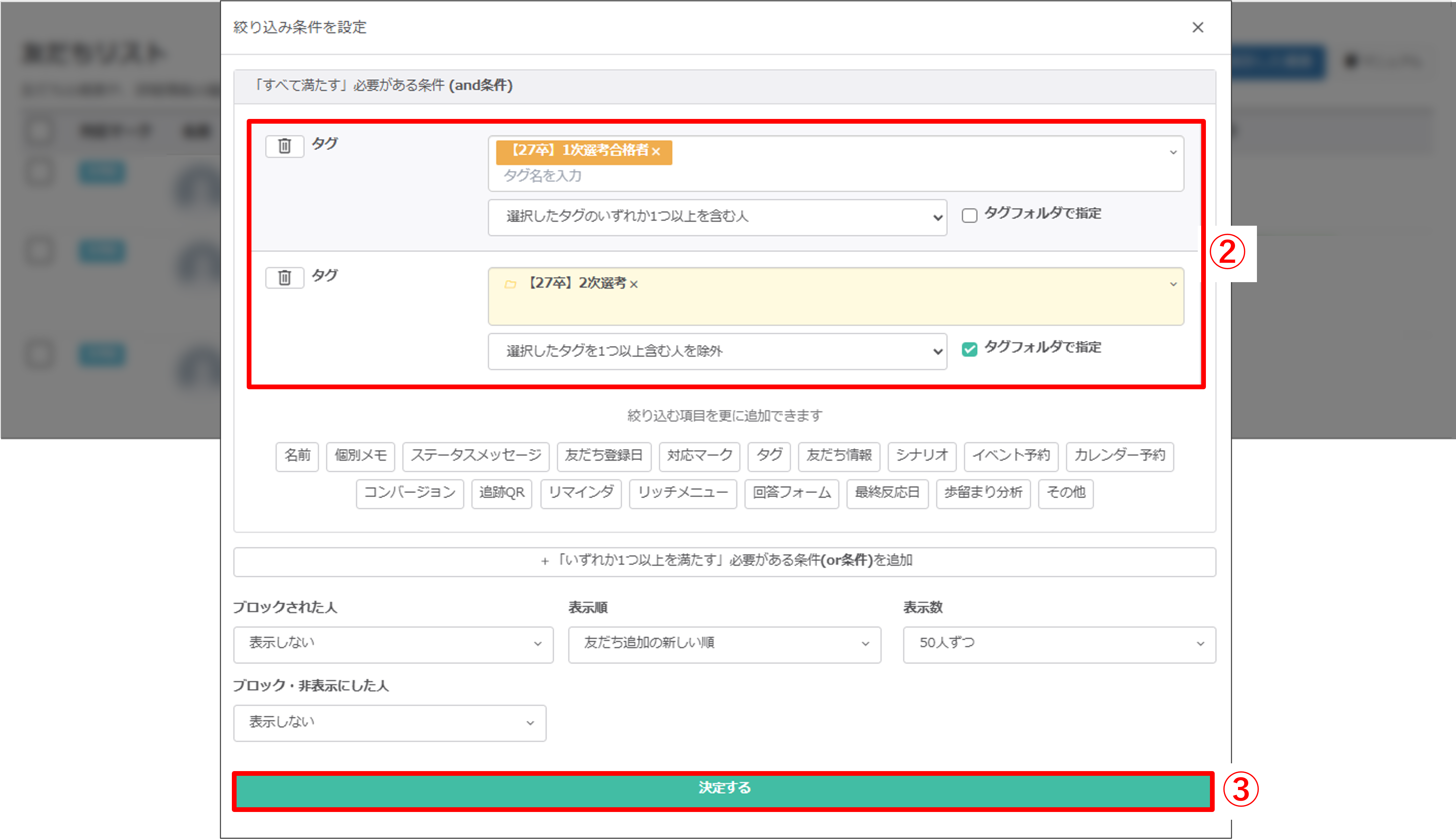Delete the first タグ condition via trash icon
1456x839 pixels.
pos(284,146)
